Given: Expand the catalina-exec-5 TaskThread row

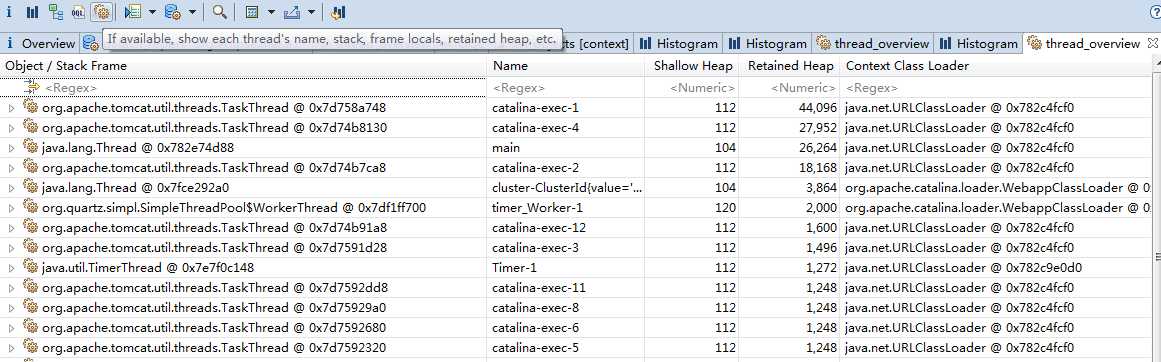Looking at the screenshot, I should 11,348.
